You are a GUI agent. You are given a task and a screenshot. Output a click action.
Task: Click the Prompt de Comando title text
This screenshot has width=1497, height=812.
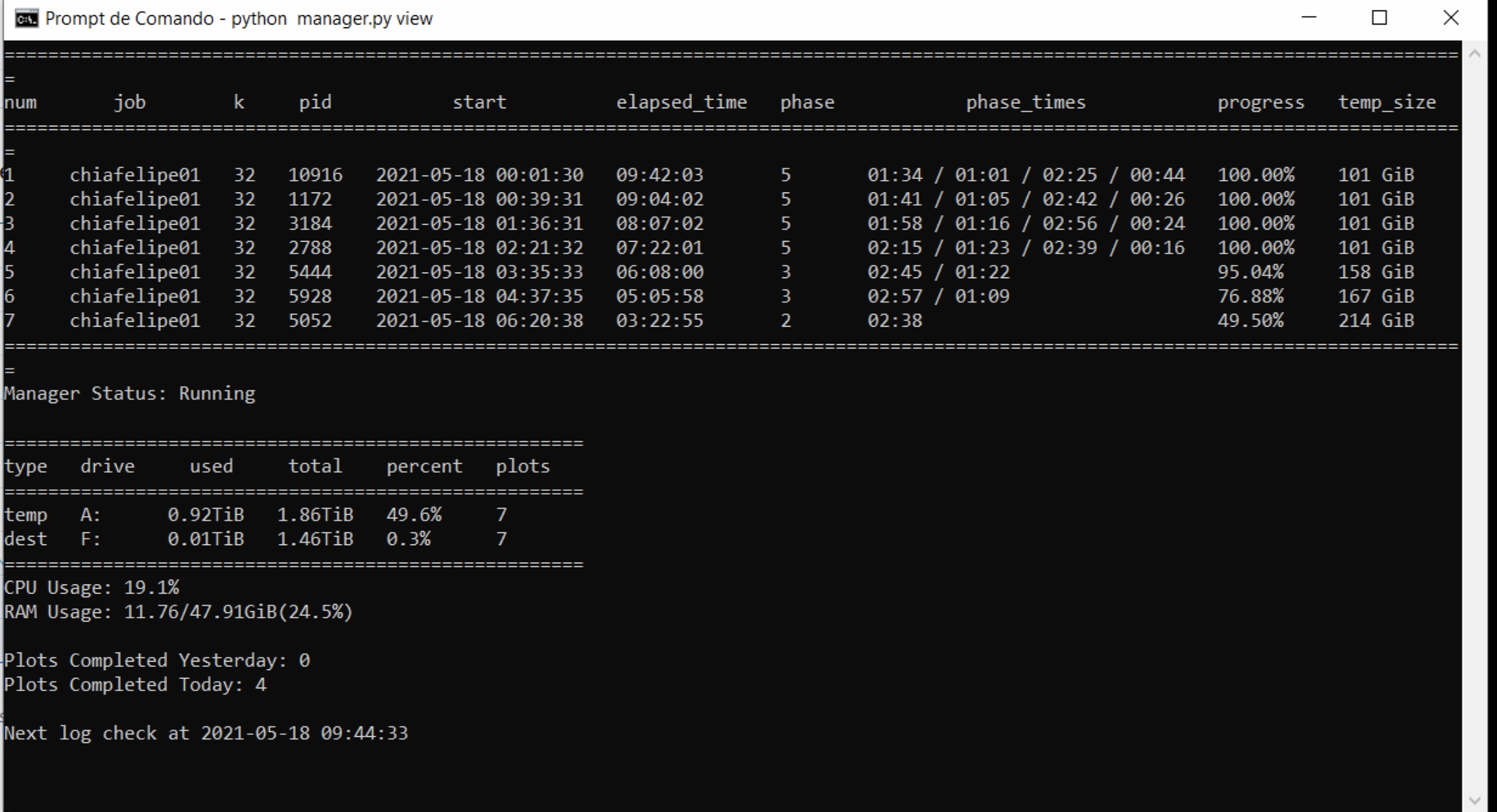(130, 18)
